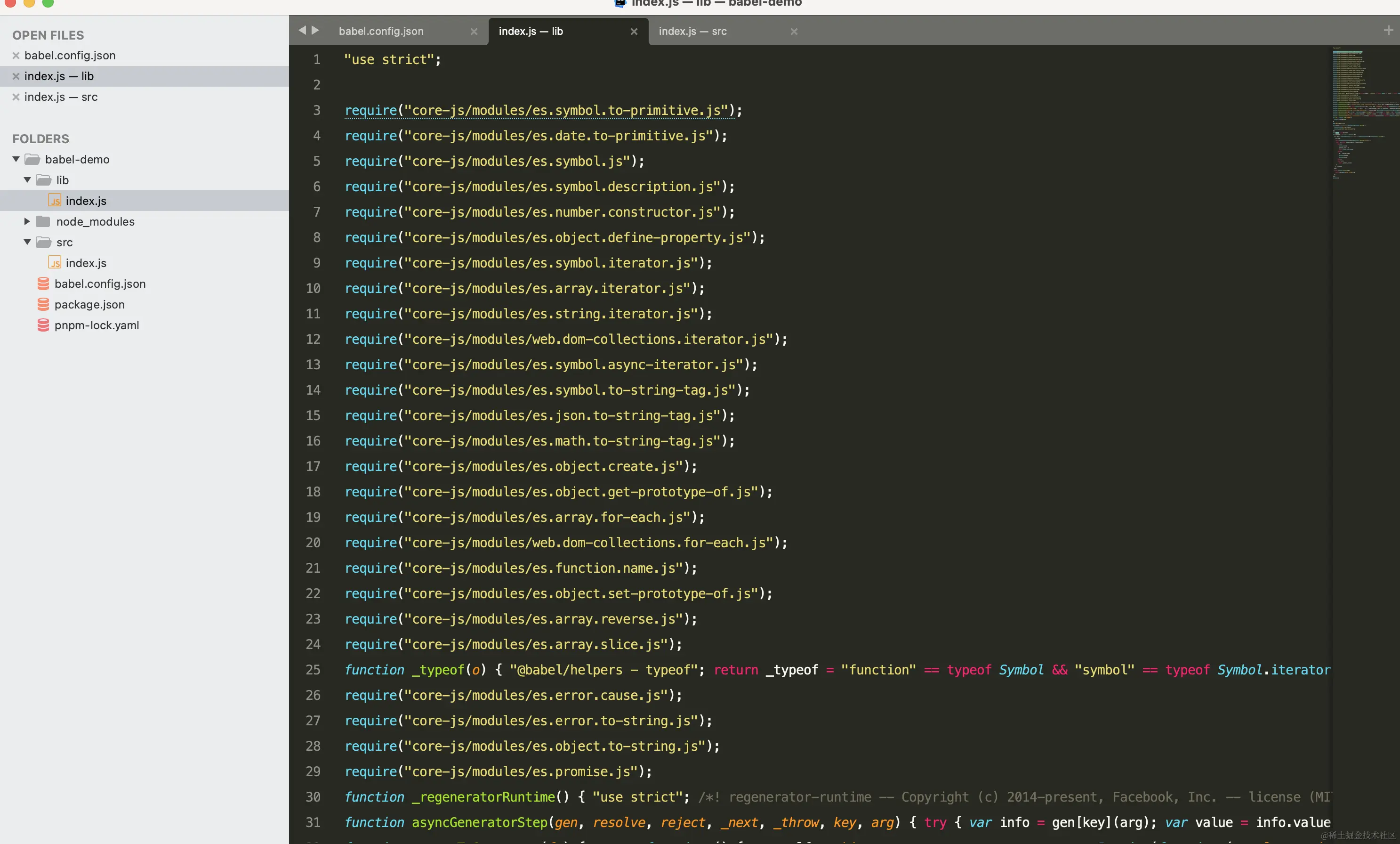Open babel.config.json in folder tree
The height and width of the screenshot is (844, 1400).
pos(100,284)
